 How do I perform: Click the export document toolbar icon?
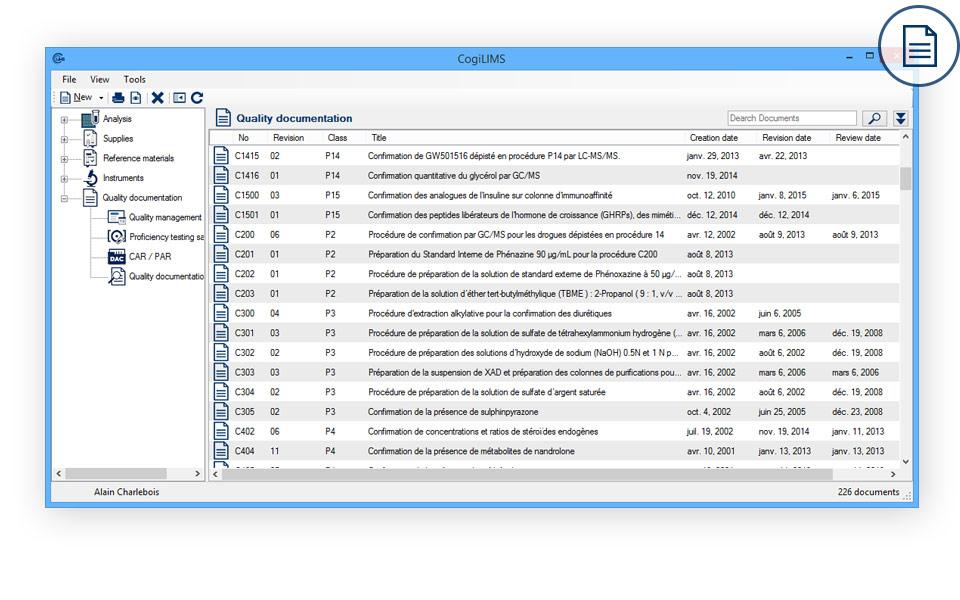click(135, 97)
